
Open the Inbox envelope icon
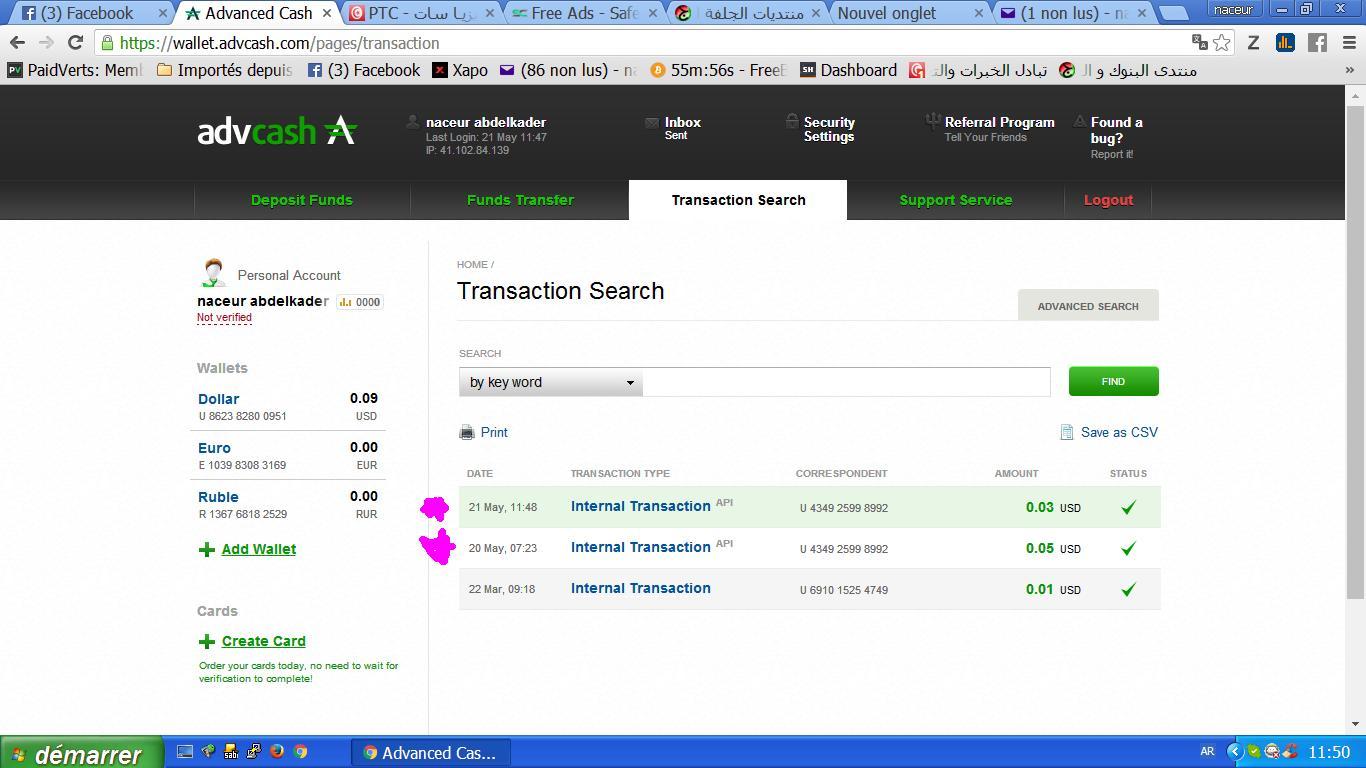[652, 122]
